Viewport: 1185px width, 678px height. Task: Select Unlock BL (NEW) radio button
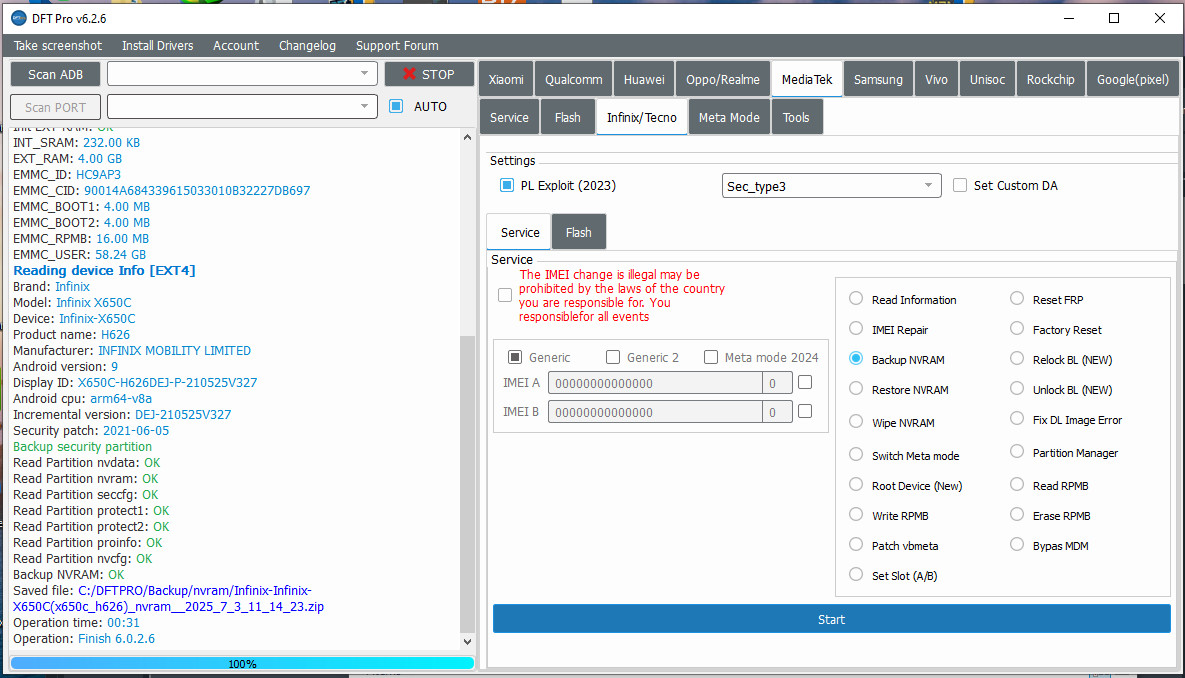(1017, 389)
